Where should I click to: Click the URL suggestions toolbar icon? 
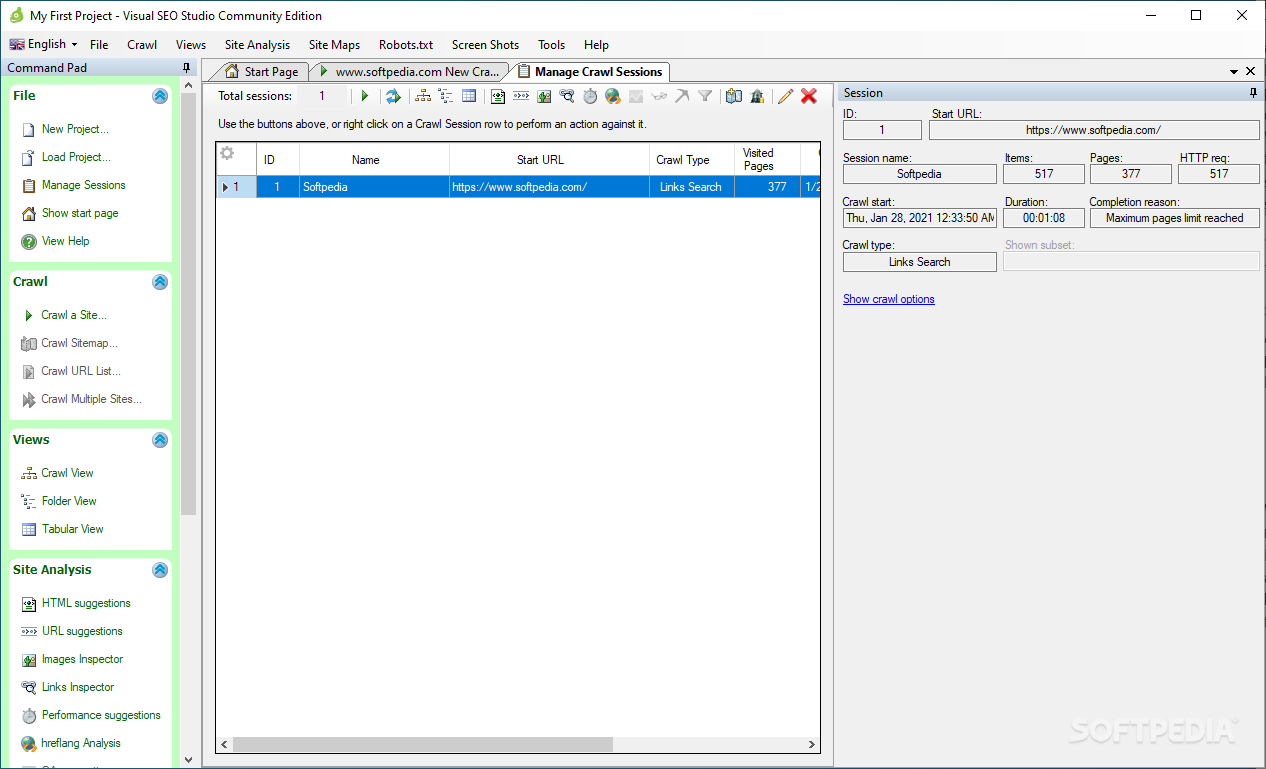pos(521,96)
